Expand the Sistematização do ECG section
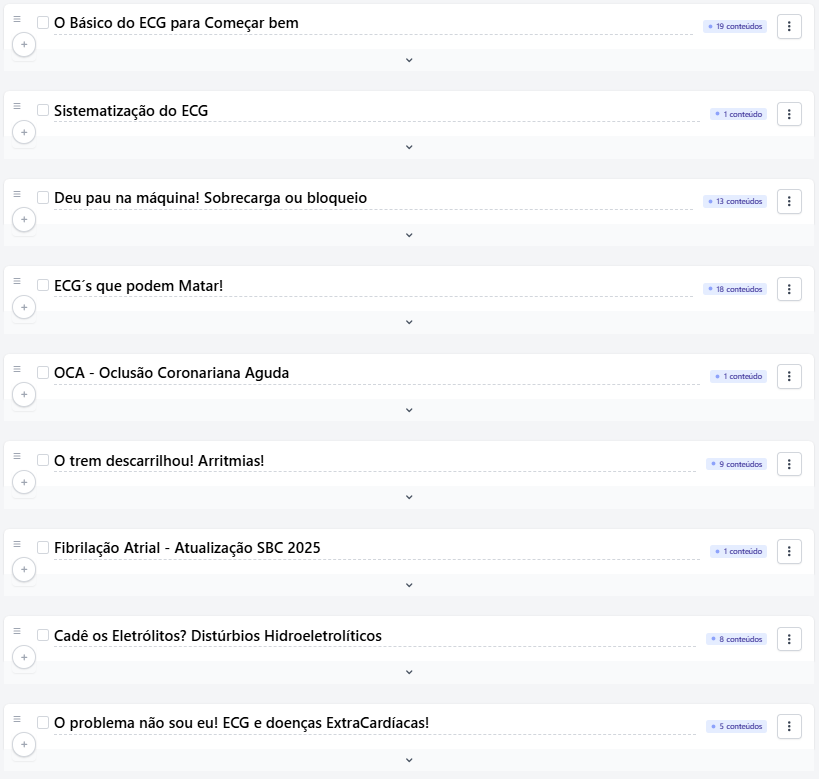The width and height of the screenshot is (819, 779). (409, 147)
